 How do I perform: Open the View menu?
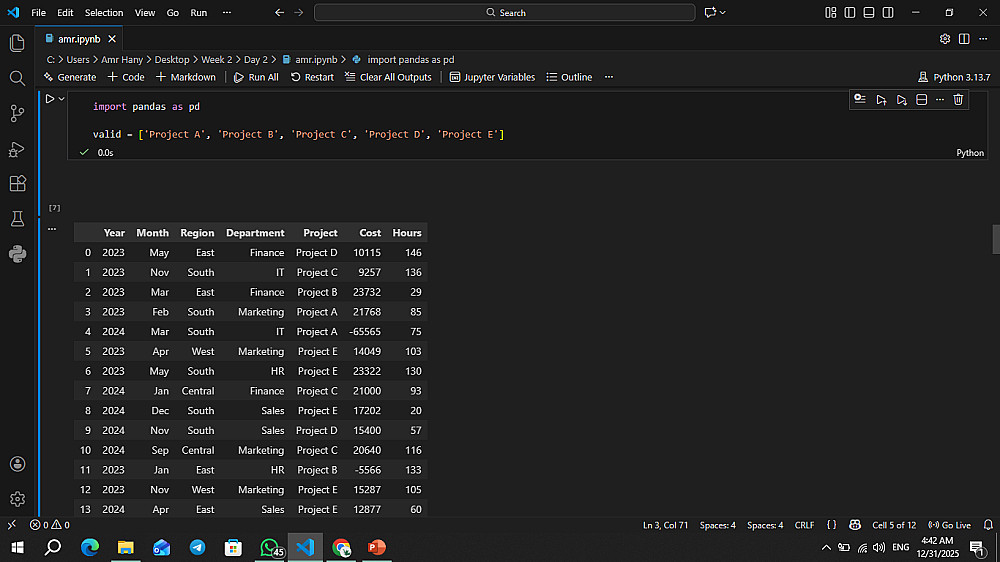145,13
